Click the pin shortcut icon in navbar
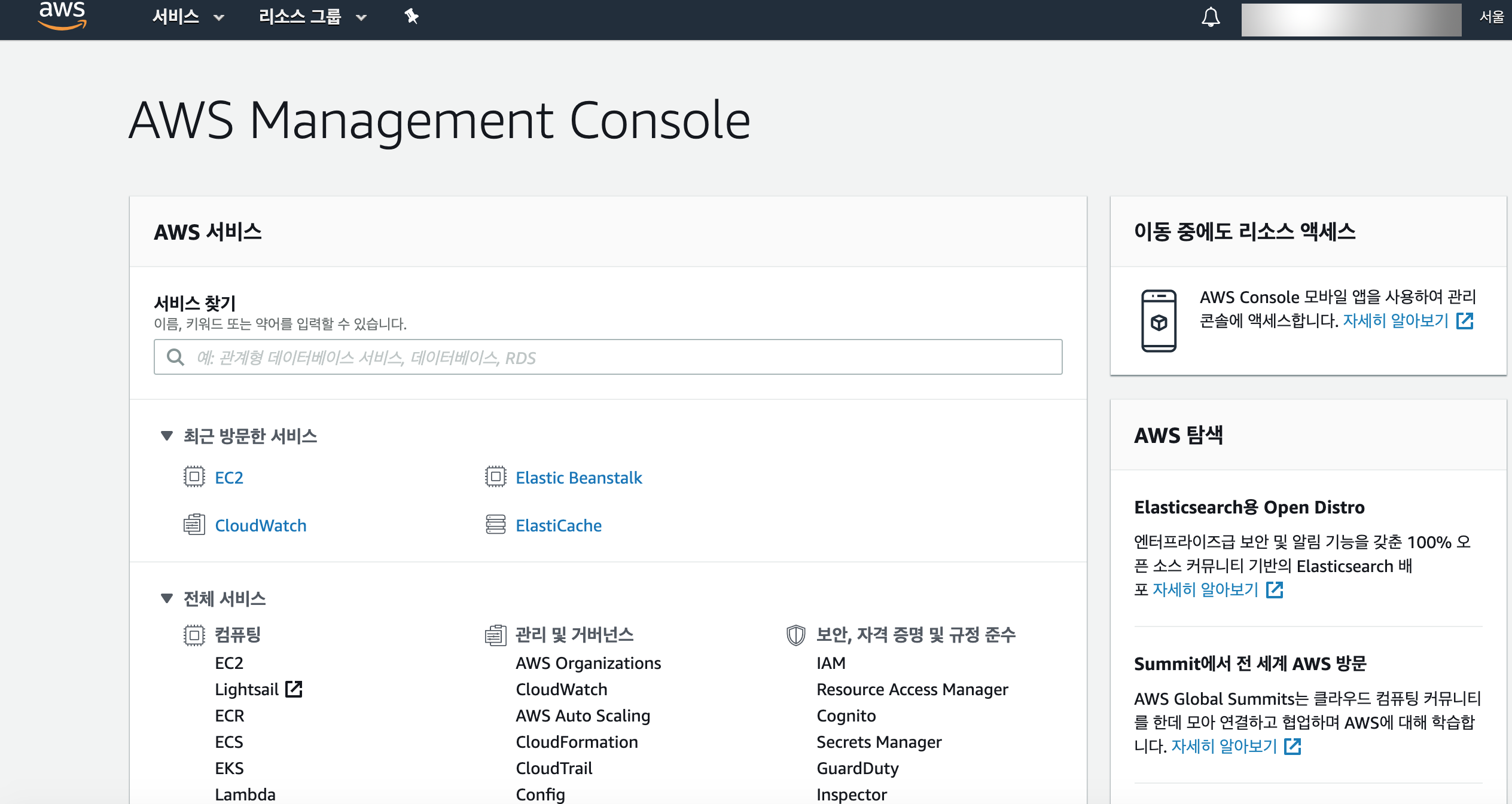 click(x=411, y=17)
